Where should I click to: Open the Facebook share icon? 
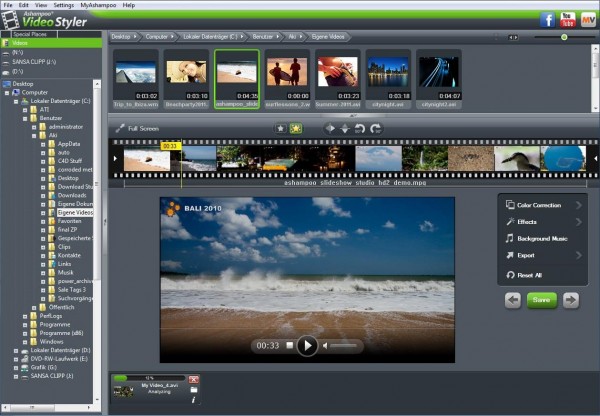coord(547,20)
